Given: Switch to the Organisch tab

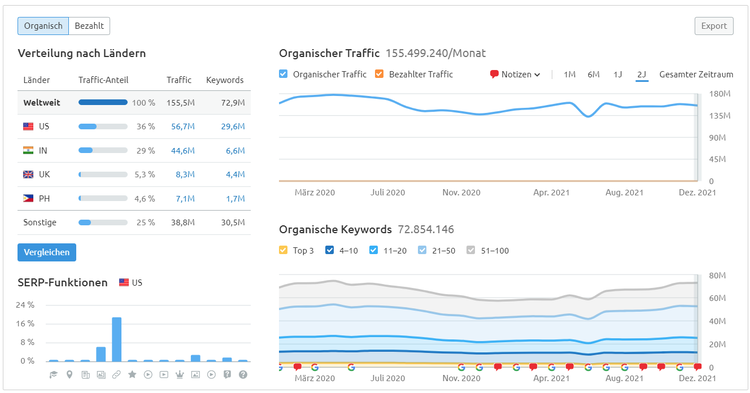Looking at the screenshot, I should click(43, 26).
